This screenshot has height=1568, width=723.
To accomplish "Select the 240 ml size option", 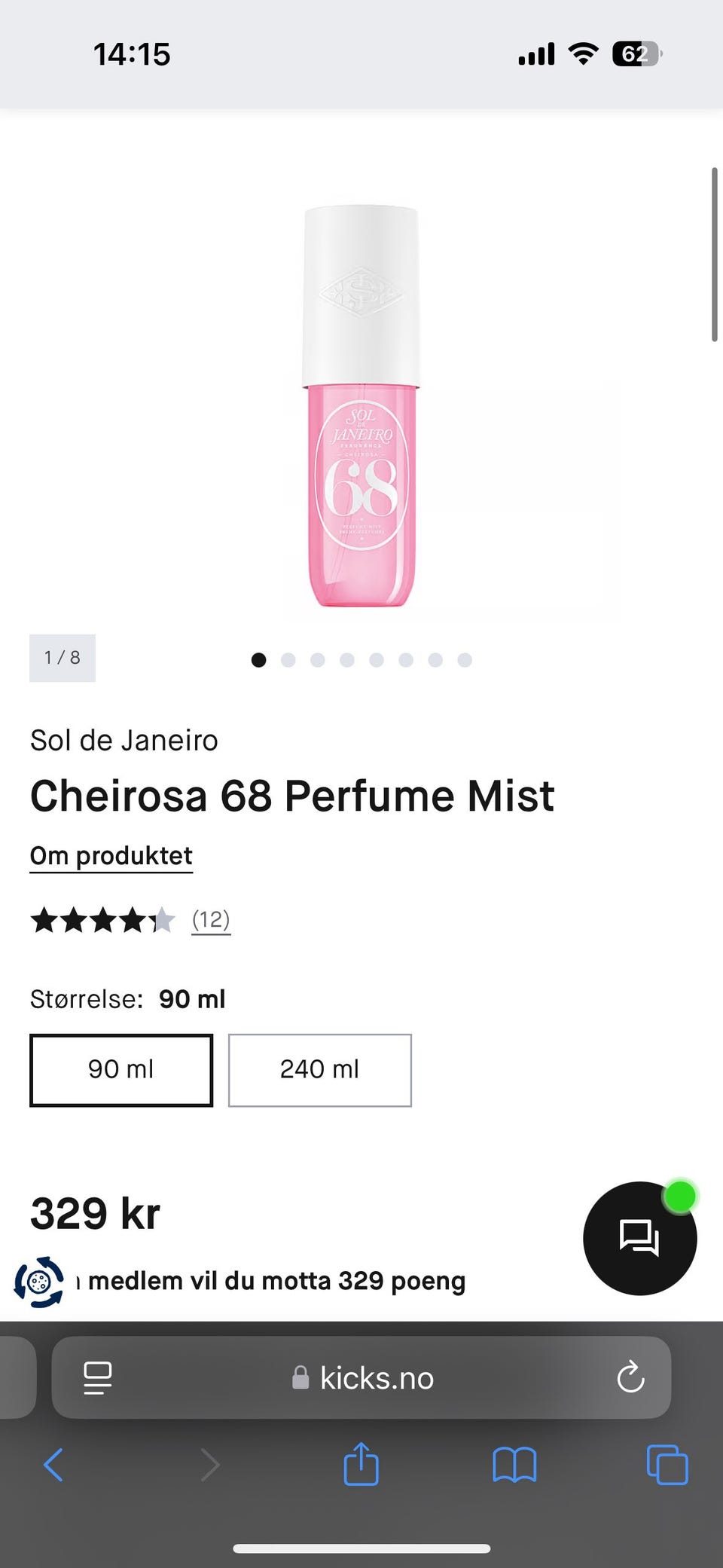I will click(x=320, y=1070).
